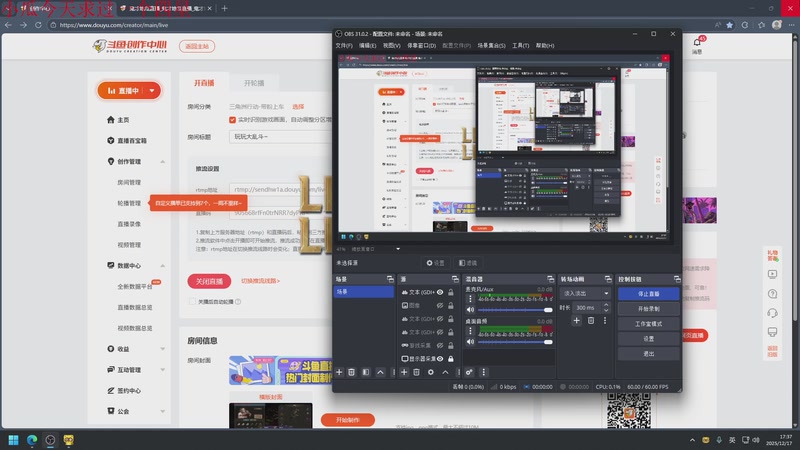This screenshot has width=800, height=450.
Task: Pop out the 场景 dock panel
Action: tap(390, 279)
